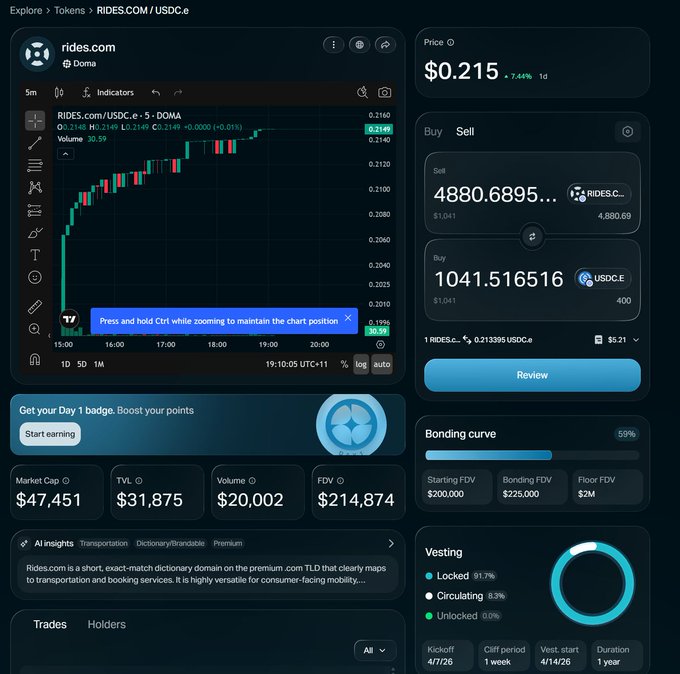The image size is (680, 674).
Task: Toggle auto scale on chart
Action: tap(382, 364)
